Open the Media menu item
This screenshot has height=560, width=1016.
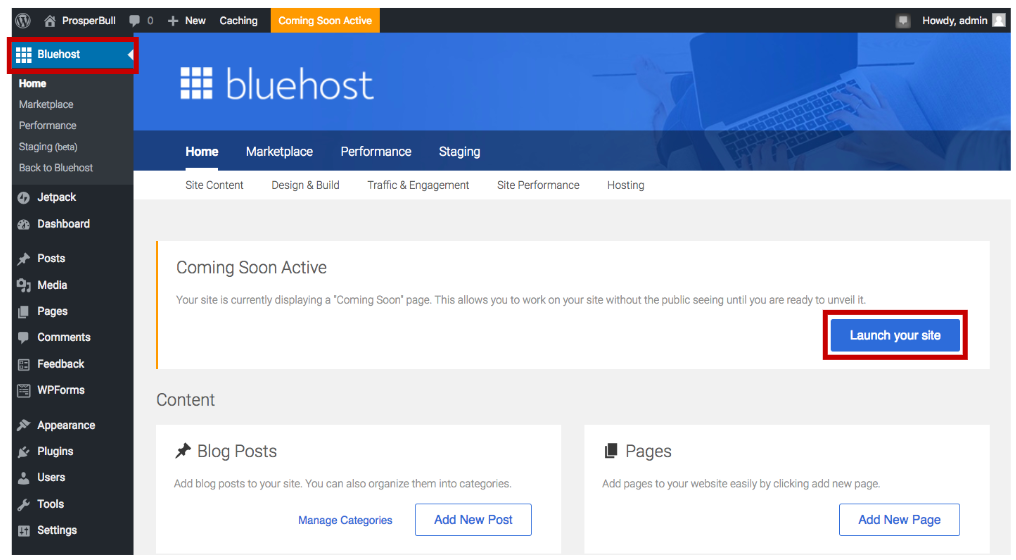coord(52,285)
